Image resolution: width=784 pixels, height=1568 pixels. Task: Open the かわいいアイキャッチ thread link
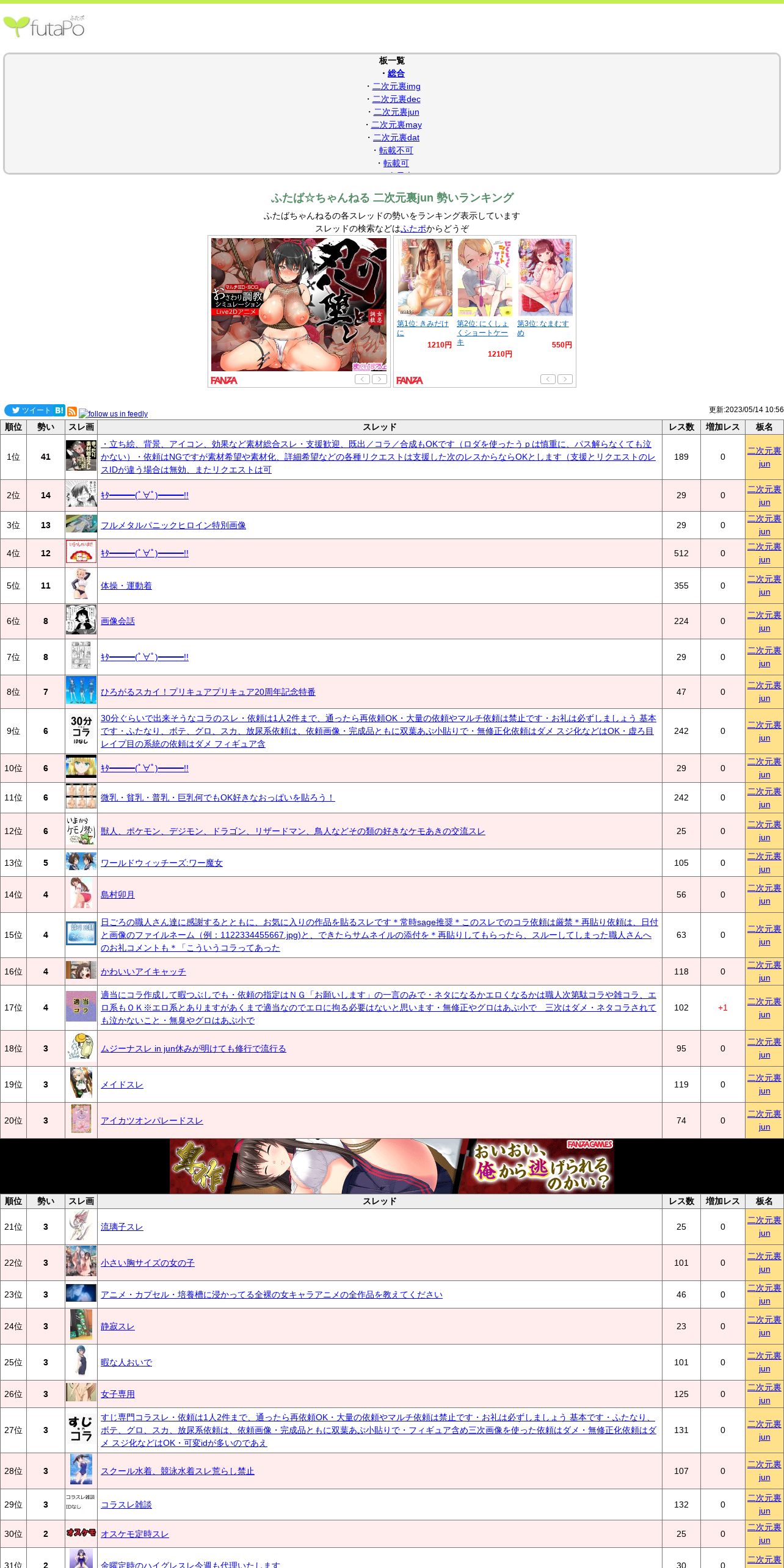coord(143,971)
